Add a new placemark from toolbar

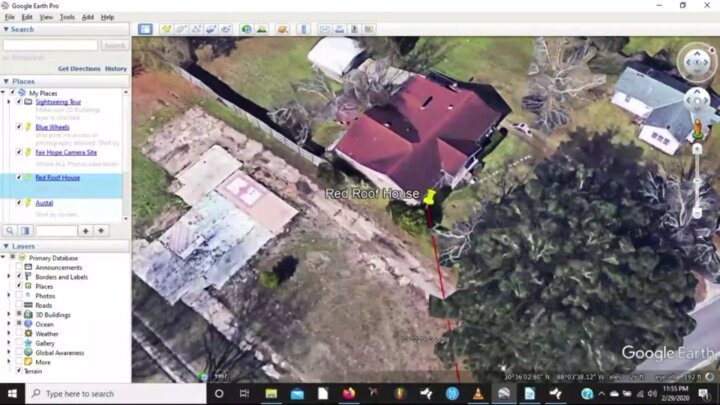(166, 29)
